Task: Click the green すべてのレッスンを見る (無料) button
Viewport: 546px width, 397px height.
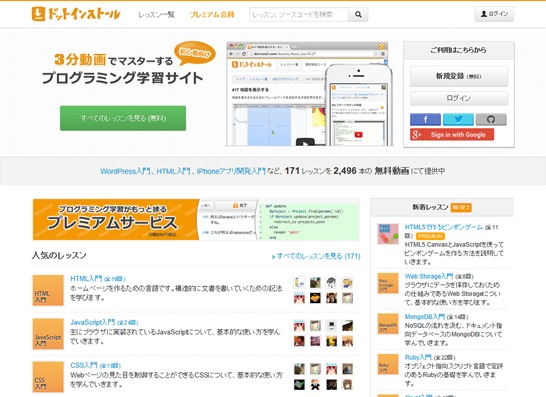Action: tap(123, 118)
